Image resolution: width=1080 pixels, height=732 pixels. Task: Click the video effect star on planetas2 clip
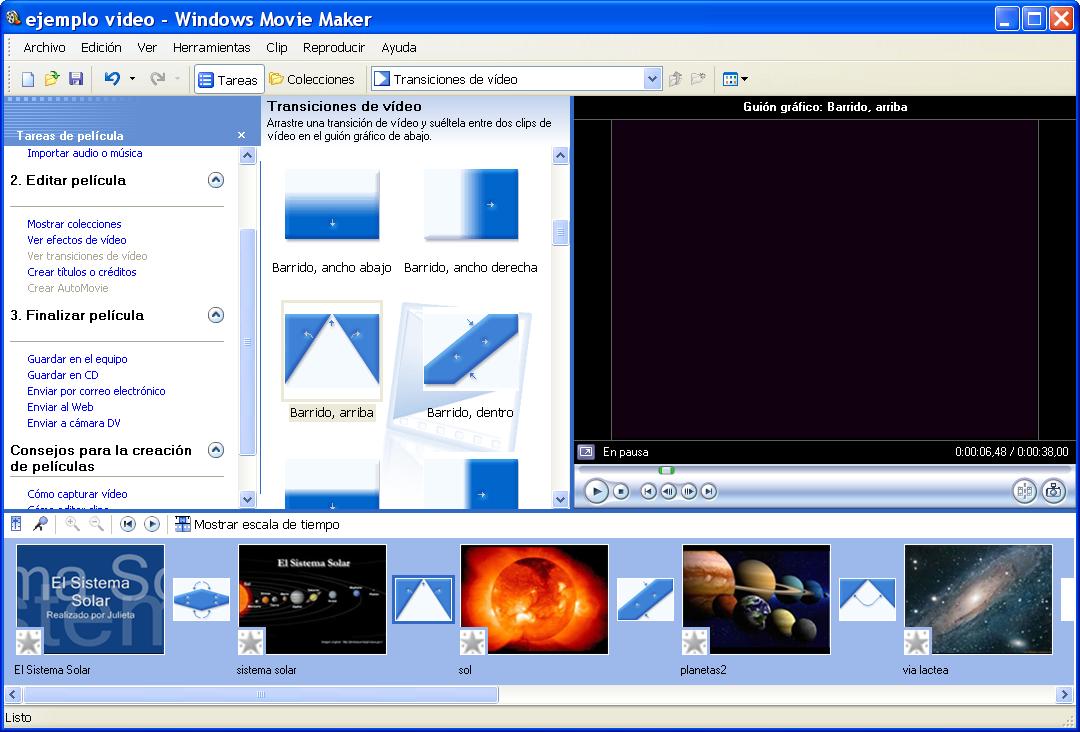[x=695, y=642]
